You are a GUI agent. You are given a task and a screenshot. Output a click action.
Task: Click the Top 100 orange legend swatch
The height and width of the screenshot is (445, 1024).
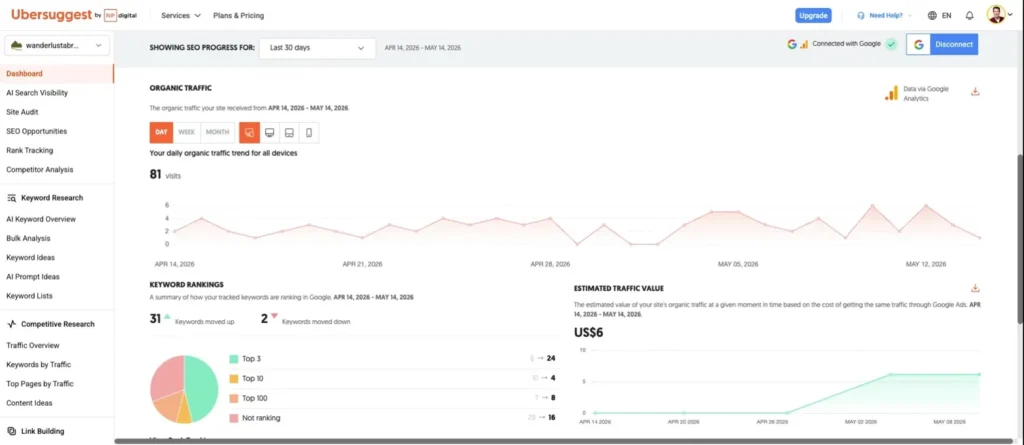[x=234, y=398]
